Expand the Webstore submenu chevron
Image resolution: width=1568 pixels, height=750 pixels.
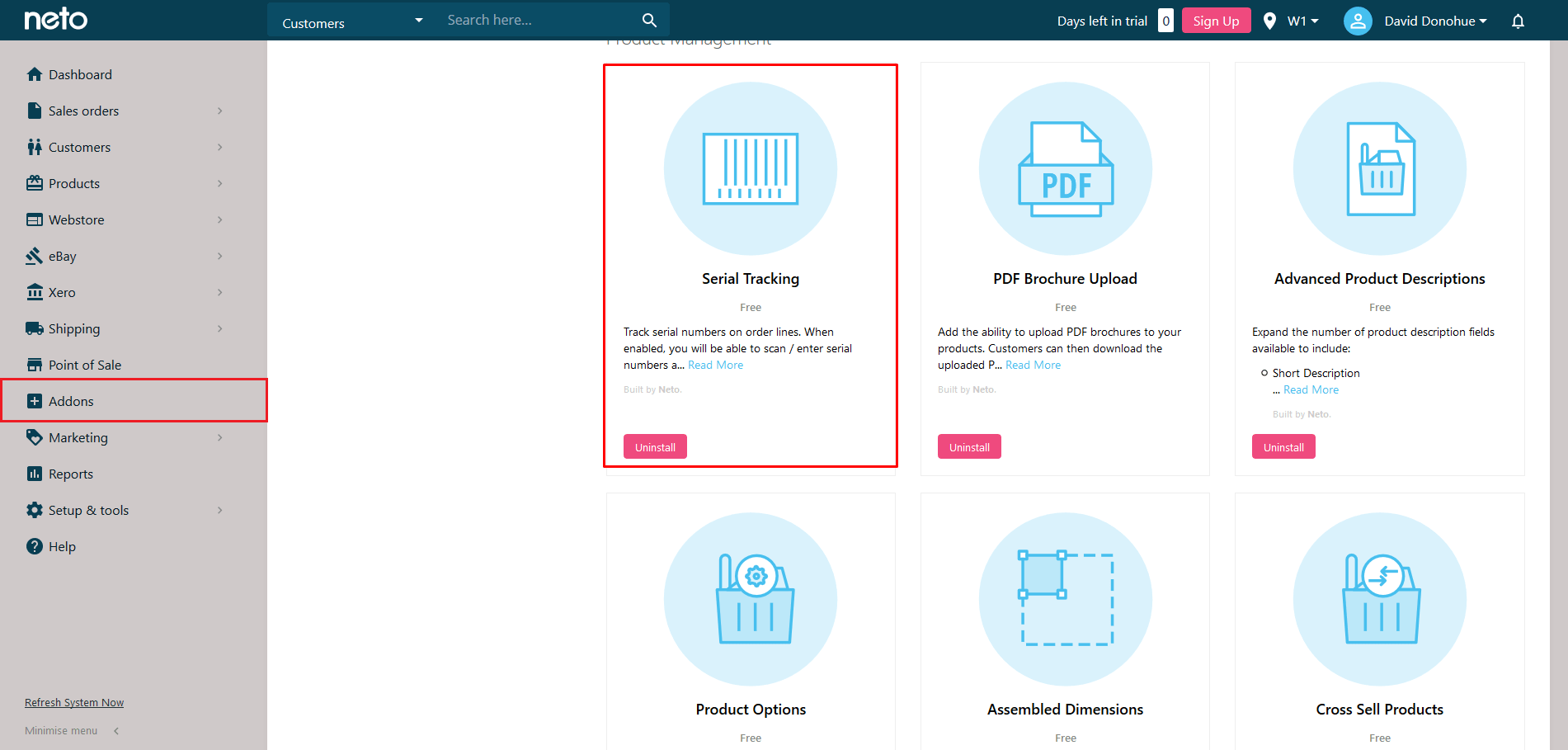click(220, 219)
